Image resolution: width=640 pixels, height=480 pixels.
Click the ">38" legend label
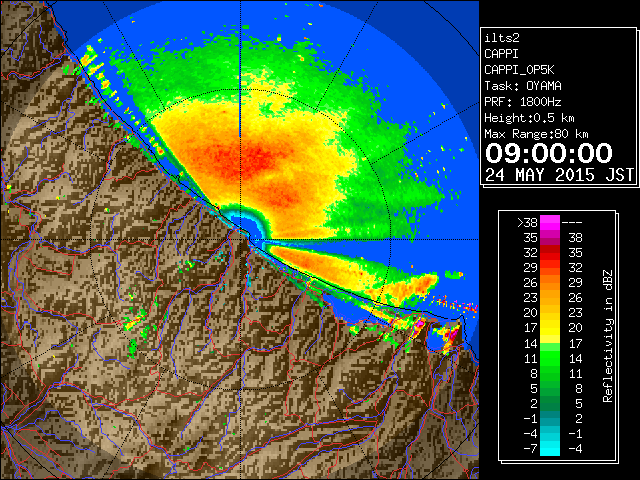pos(527,222)
